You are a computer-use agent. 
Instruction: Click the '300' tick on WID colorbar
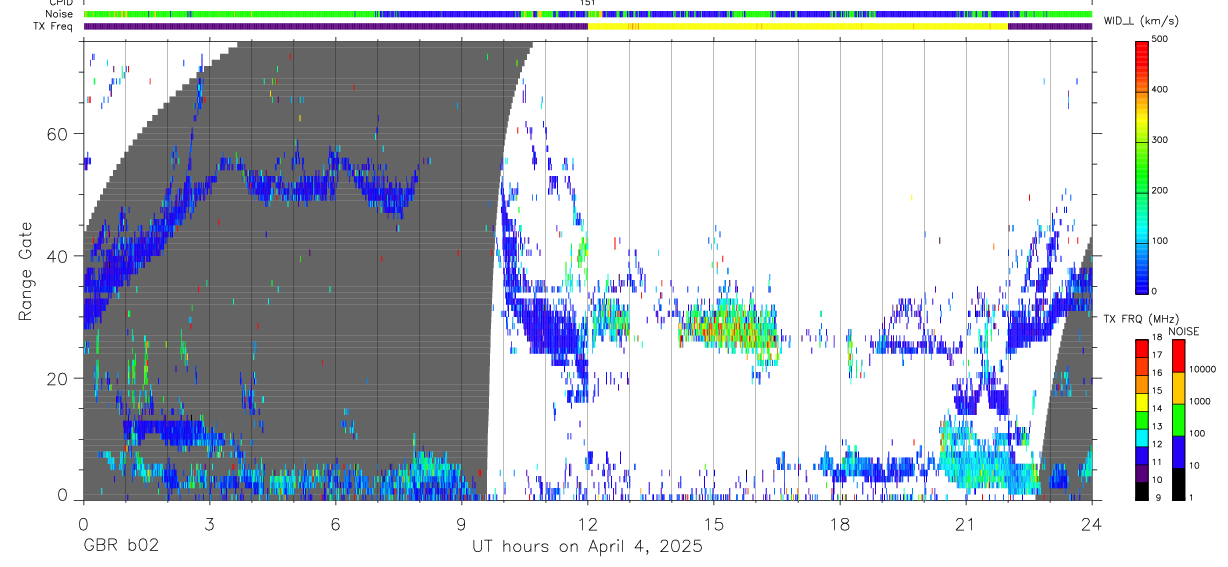click(x=1160, y=140)
